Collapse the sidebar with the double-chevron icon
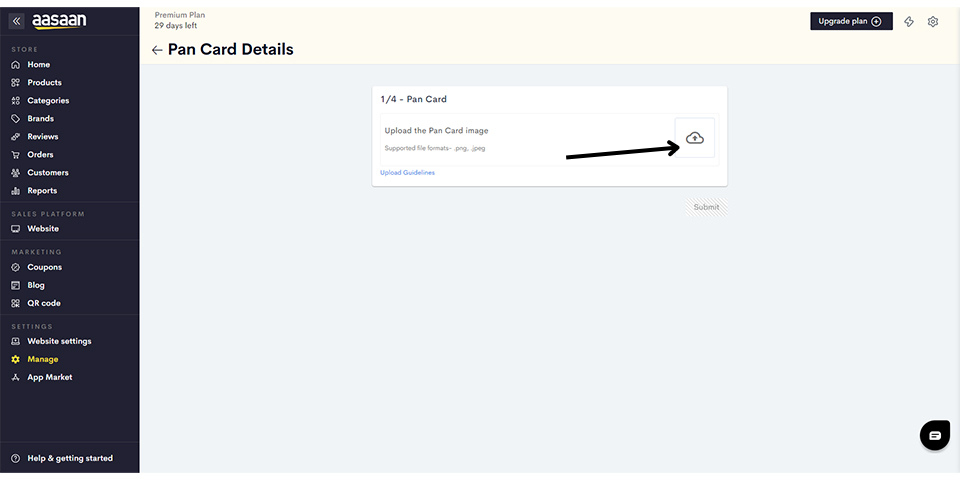The image size is (960, 480). 17,21
